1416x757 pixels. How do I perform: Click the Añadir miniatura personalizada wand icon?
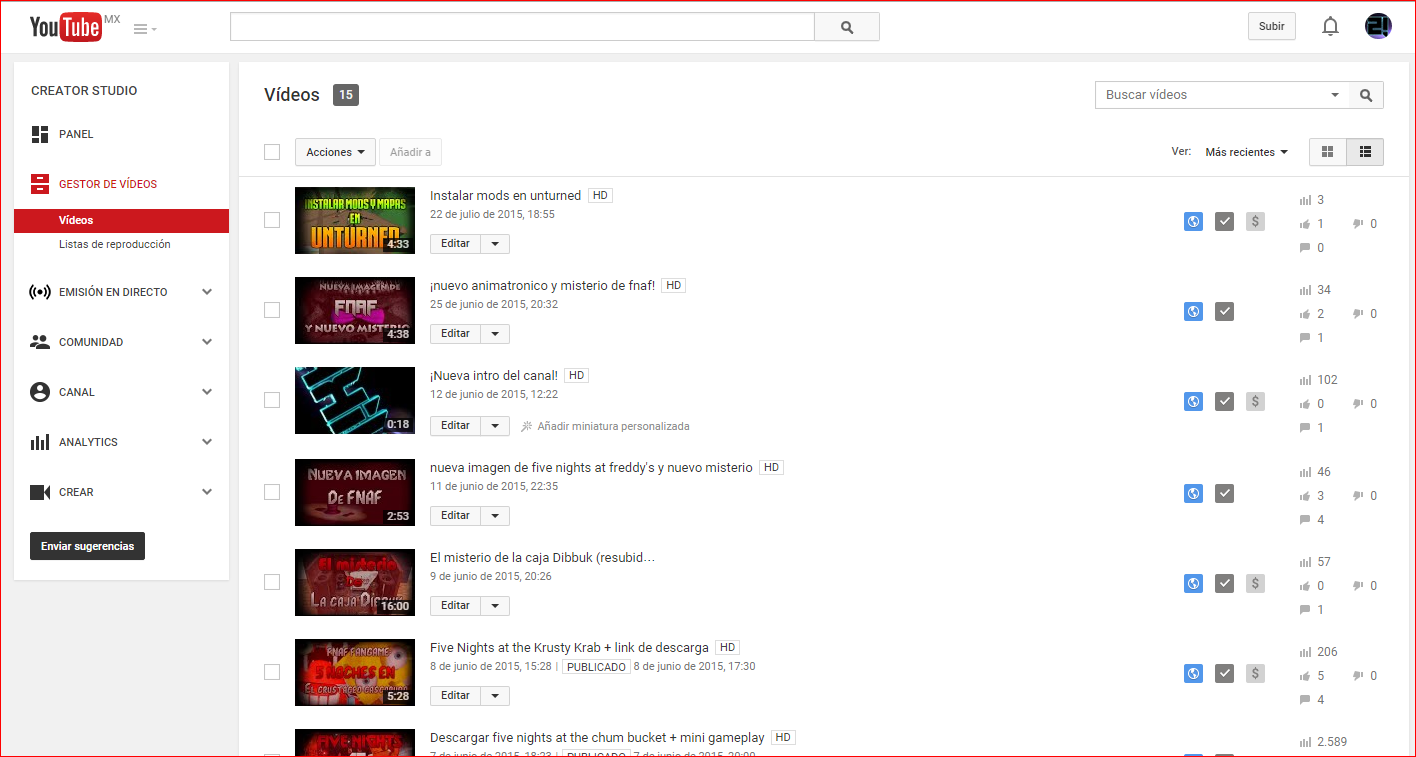527,426
